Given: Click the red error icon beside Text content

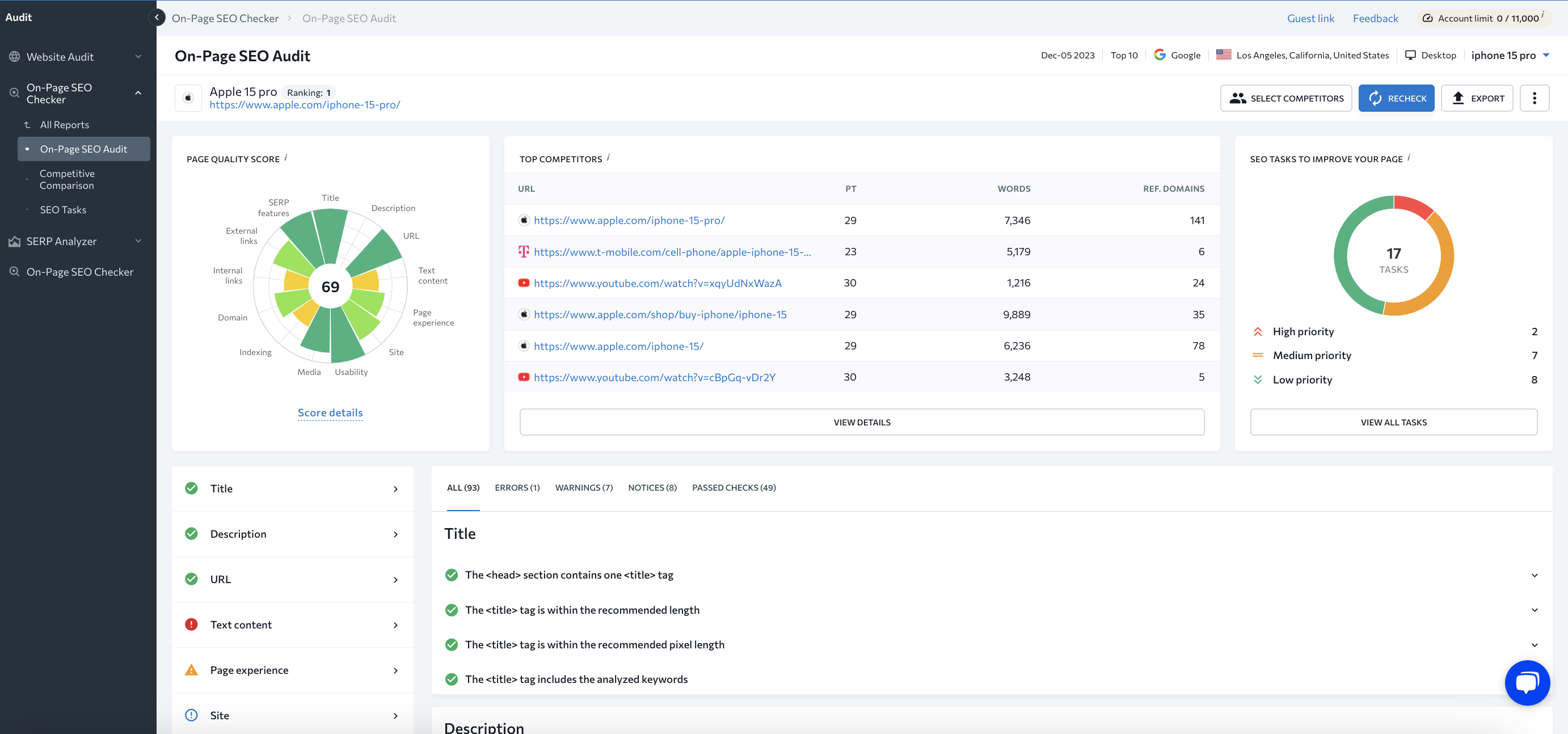Looking at the screenshot, I should [191, 625].
